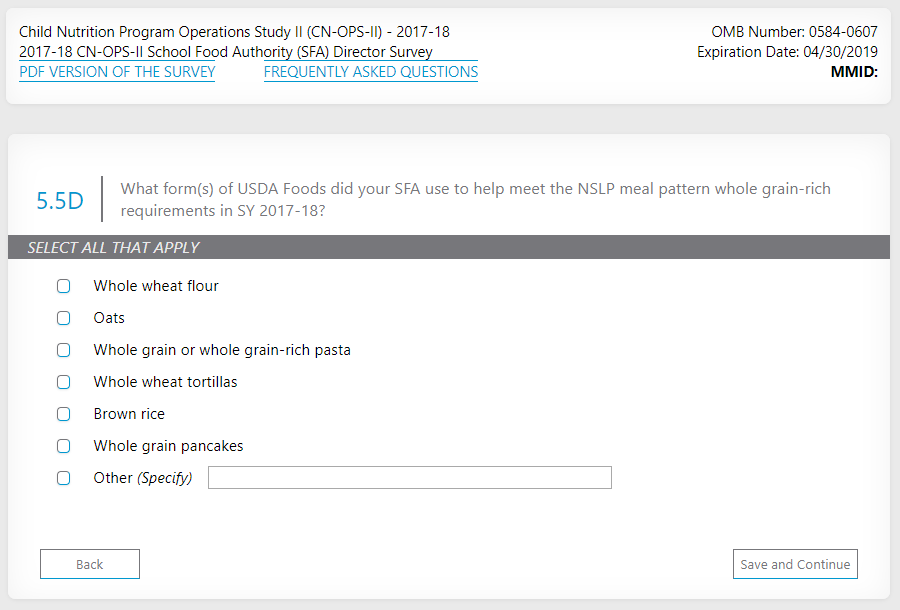Tick the Oats checkbox

pos(64,318)
